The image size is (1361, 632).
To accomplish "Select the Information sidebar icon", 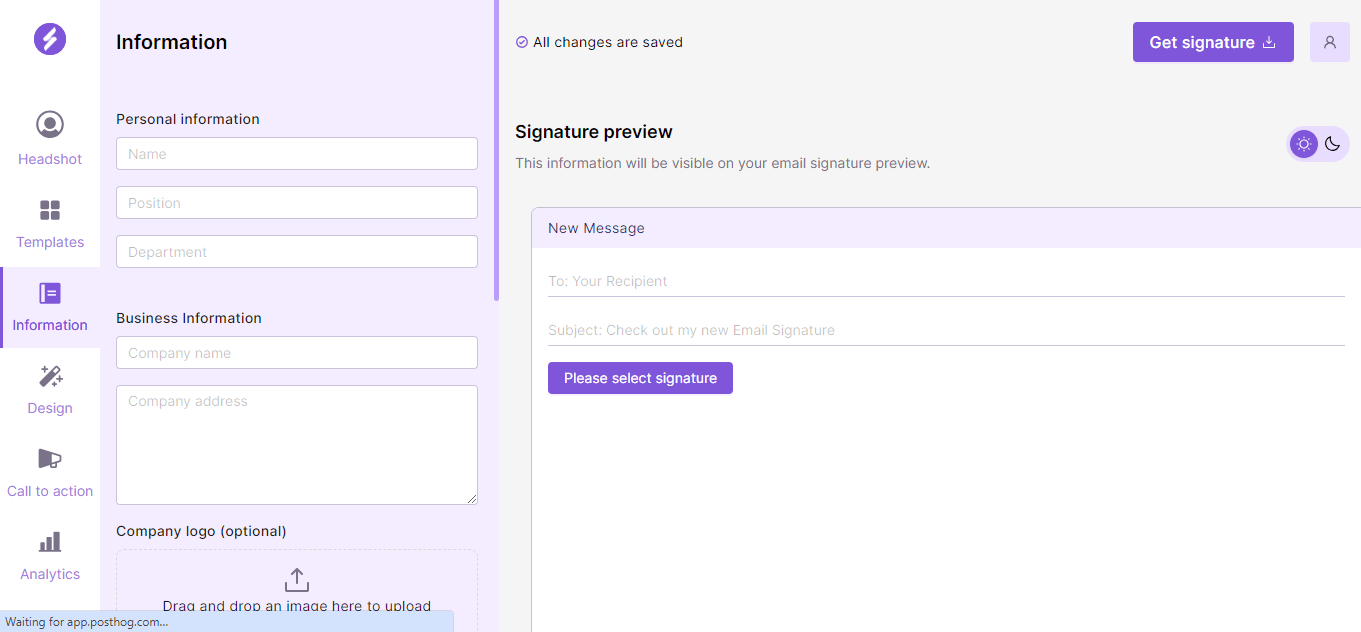I will 50,293.
